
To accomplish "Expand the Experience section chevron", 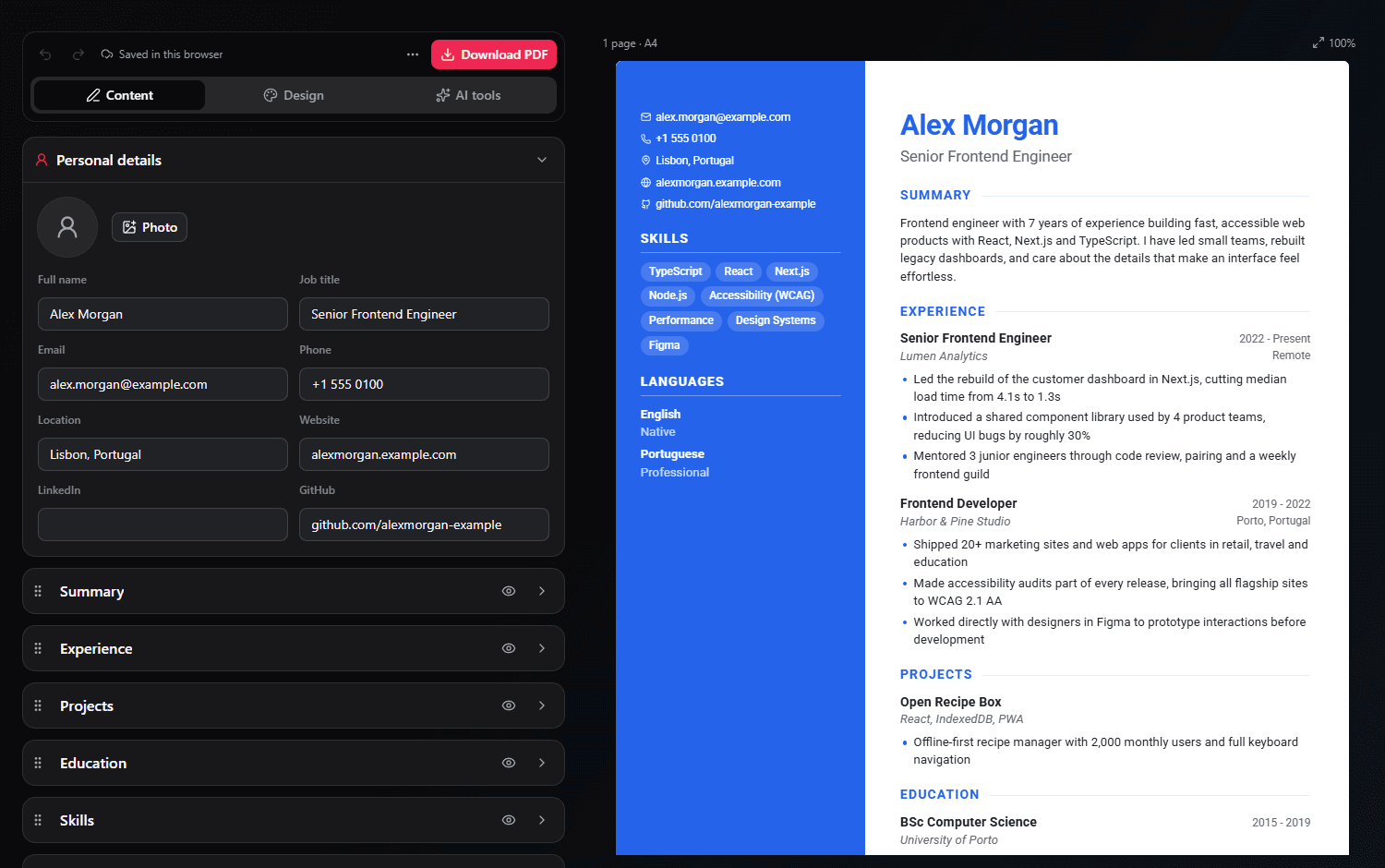I will (542, 648).
